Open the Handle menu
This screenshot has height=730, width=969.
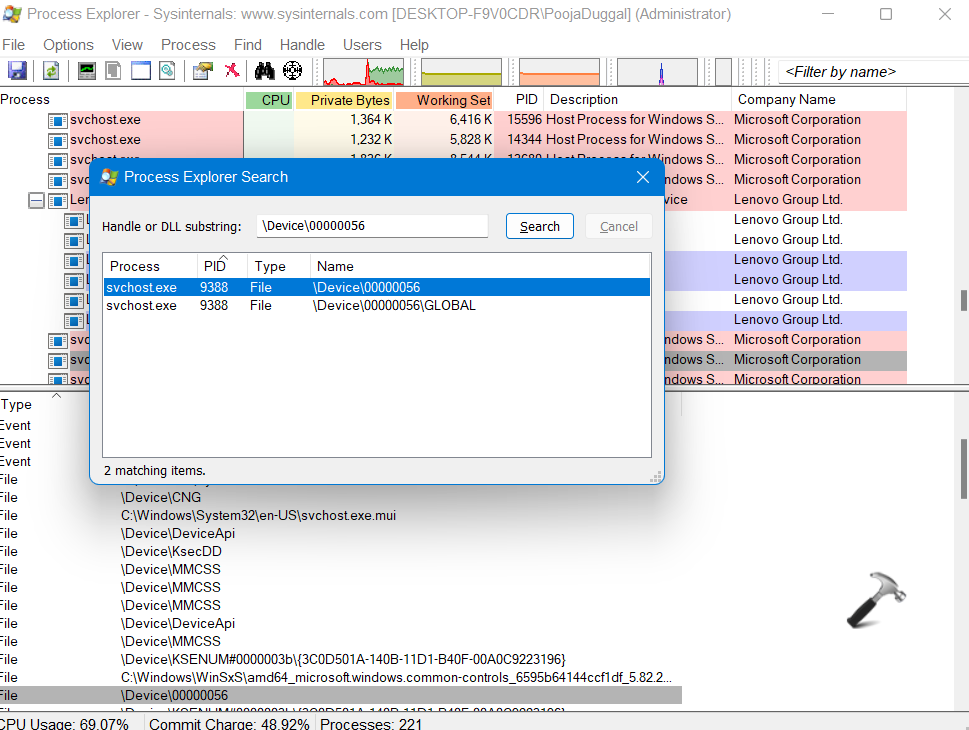pos(302,45)
